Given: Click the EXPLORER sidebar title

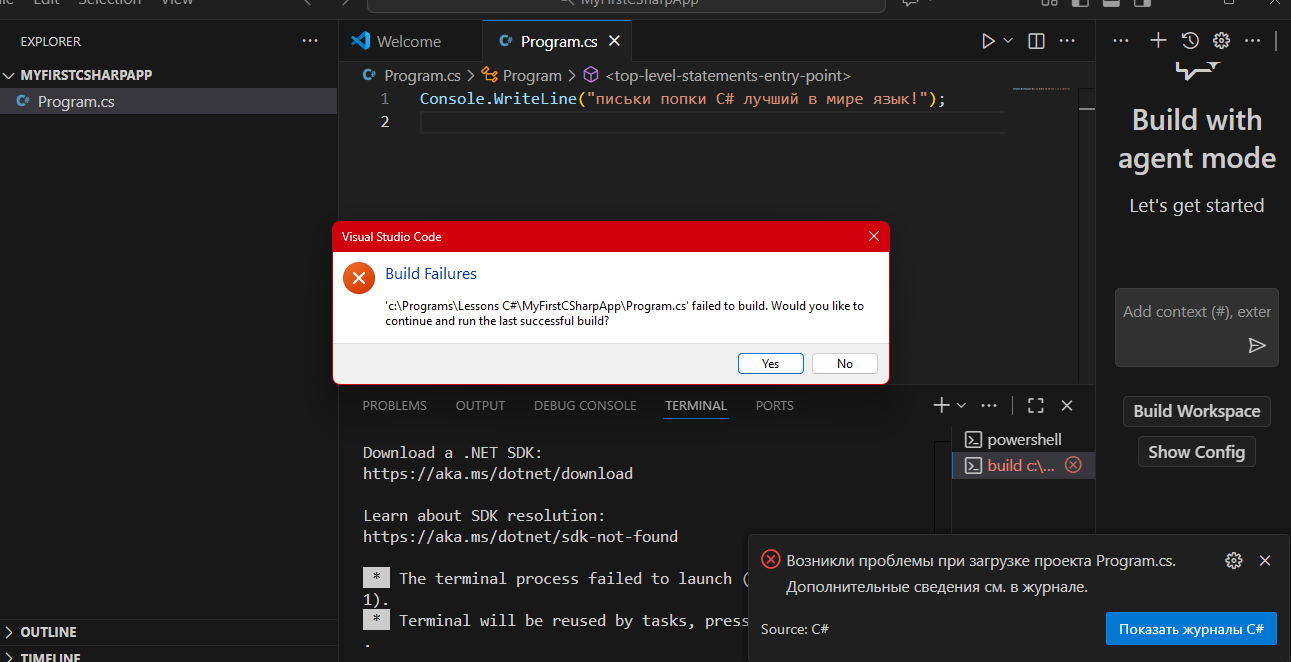Looking at the screenshot, I should click(x=51, y=41).
